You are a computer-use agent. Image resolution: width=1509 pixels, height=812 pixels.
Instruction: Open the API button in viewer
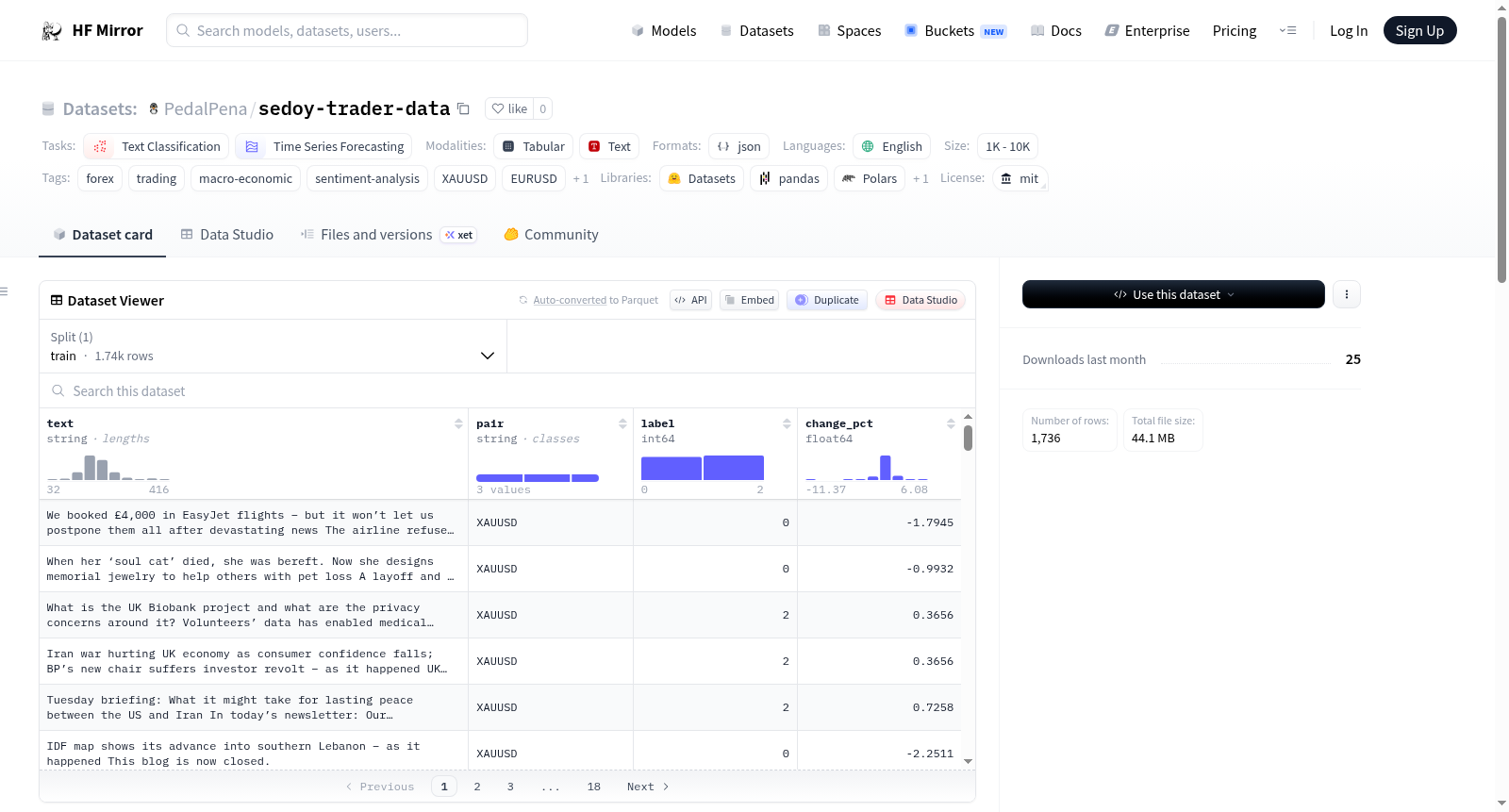(690, 300)
